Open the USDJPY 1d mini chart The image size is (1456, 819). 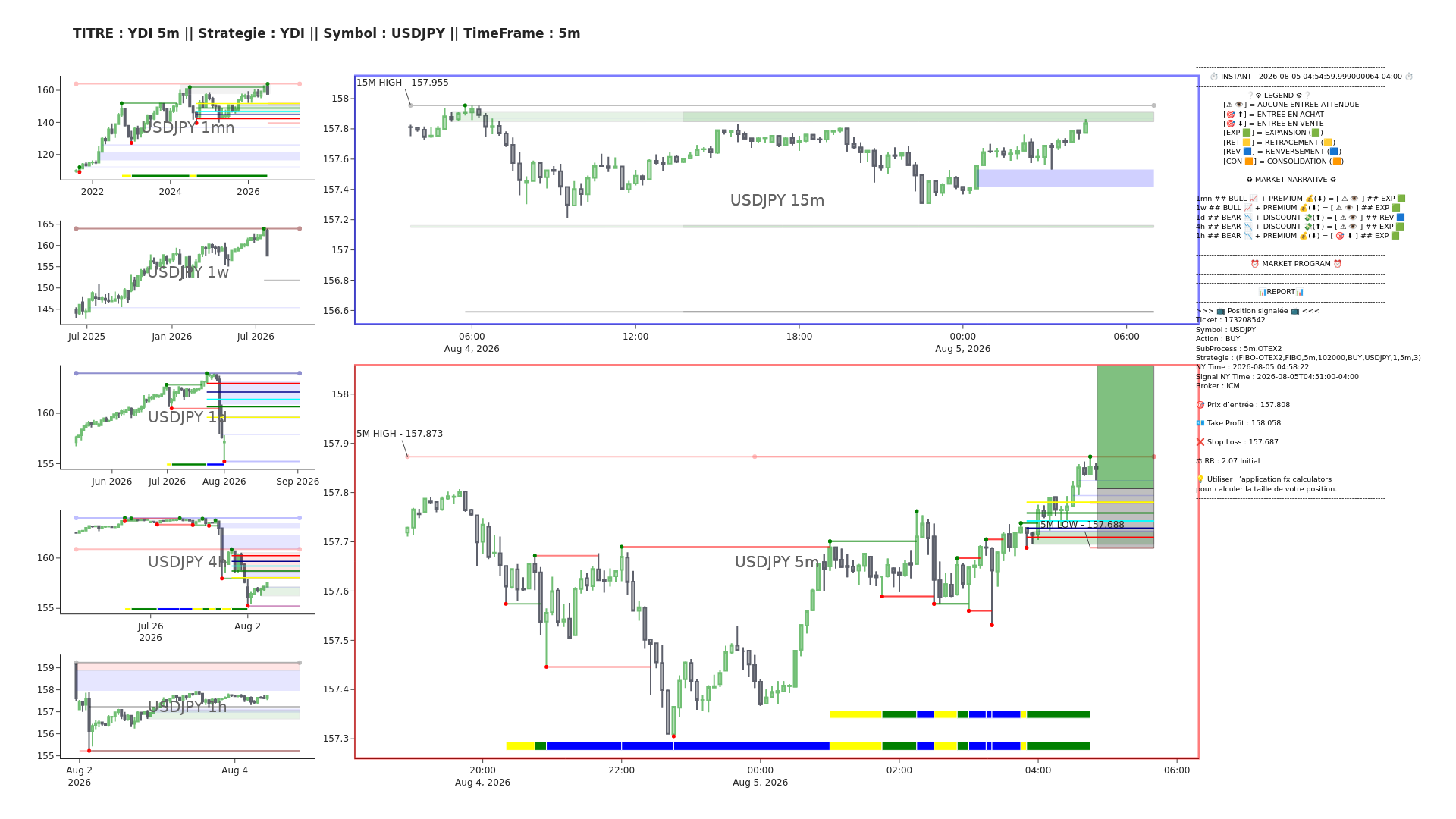pos(188,417)
